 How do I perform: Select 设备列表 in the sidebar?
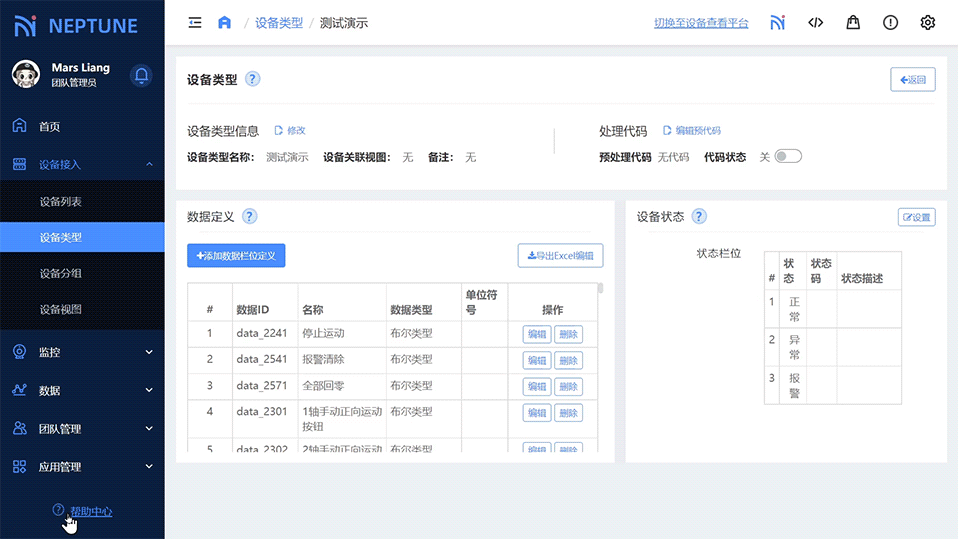[x=61, y=201]
